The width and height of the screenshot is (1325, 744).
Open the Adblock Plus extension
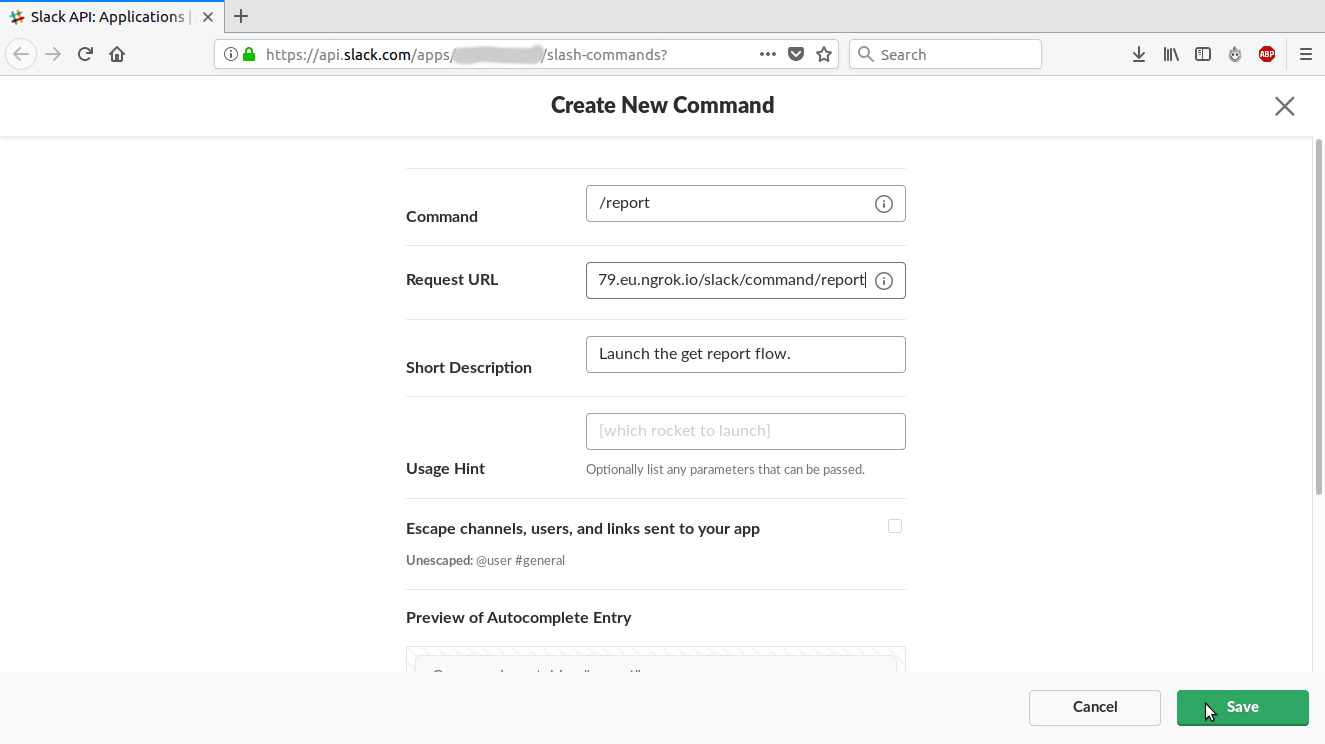pyautogui.click(x=1267, y=54)
